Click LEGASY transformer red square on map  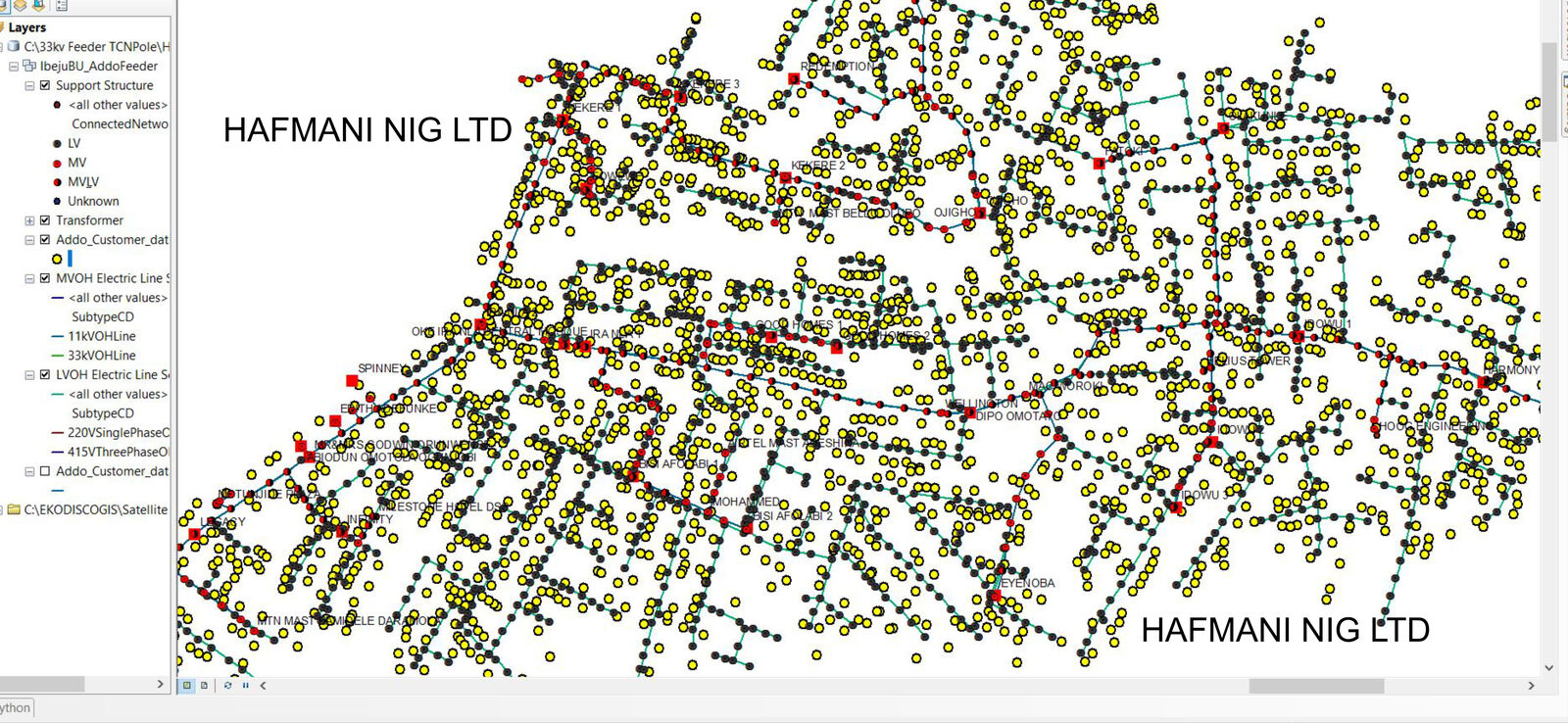click(195, 534)
